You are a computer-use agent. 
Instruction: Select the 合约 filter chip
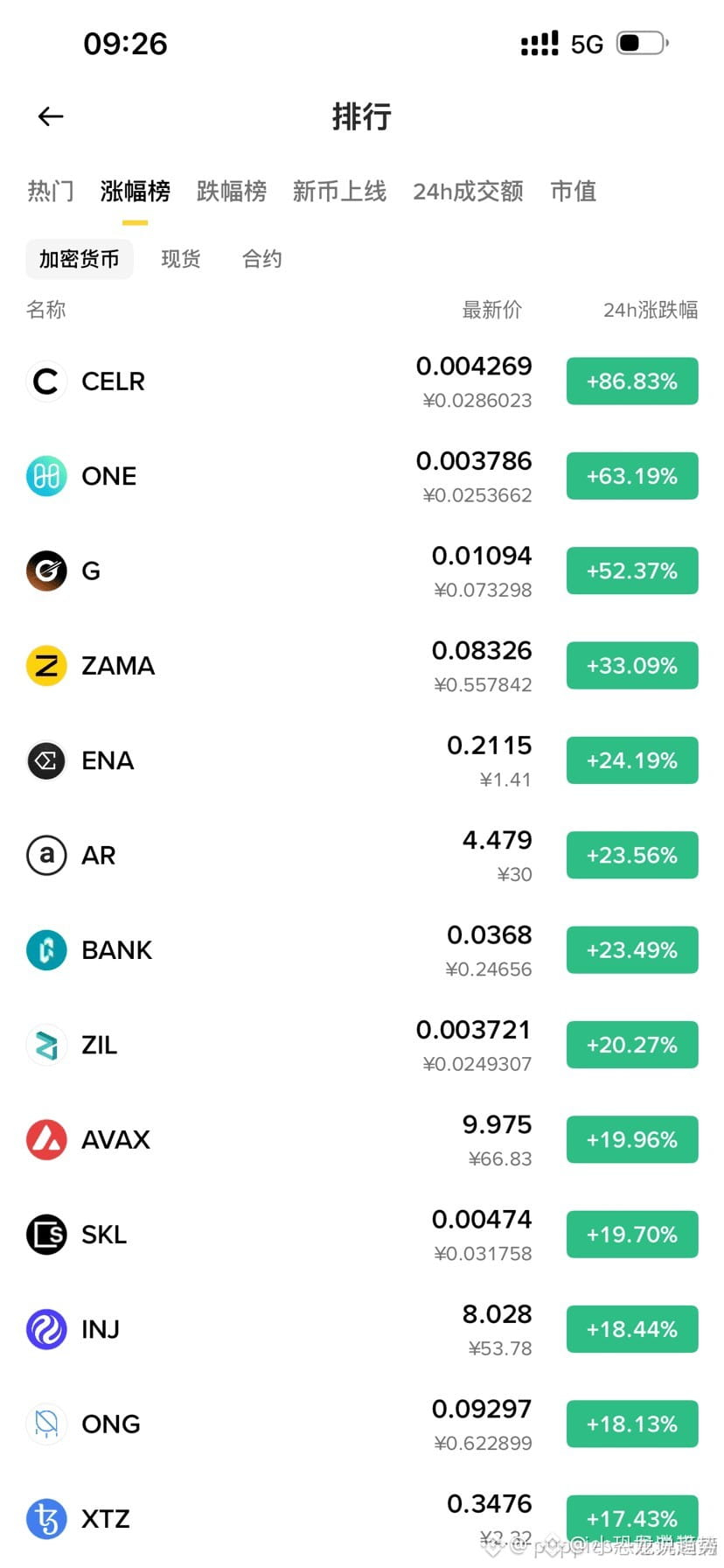pyautogui.click(x=261, y=259)
